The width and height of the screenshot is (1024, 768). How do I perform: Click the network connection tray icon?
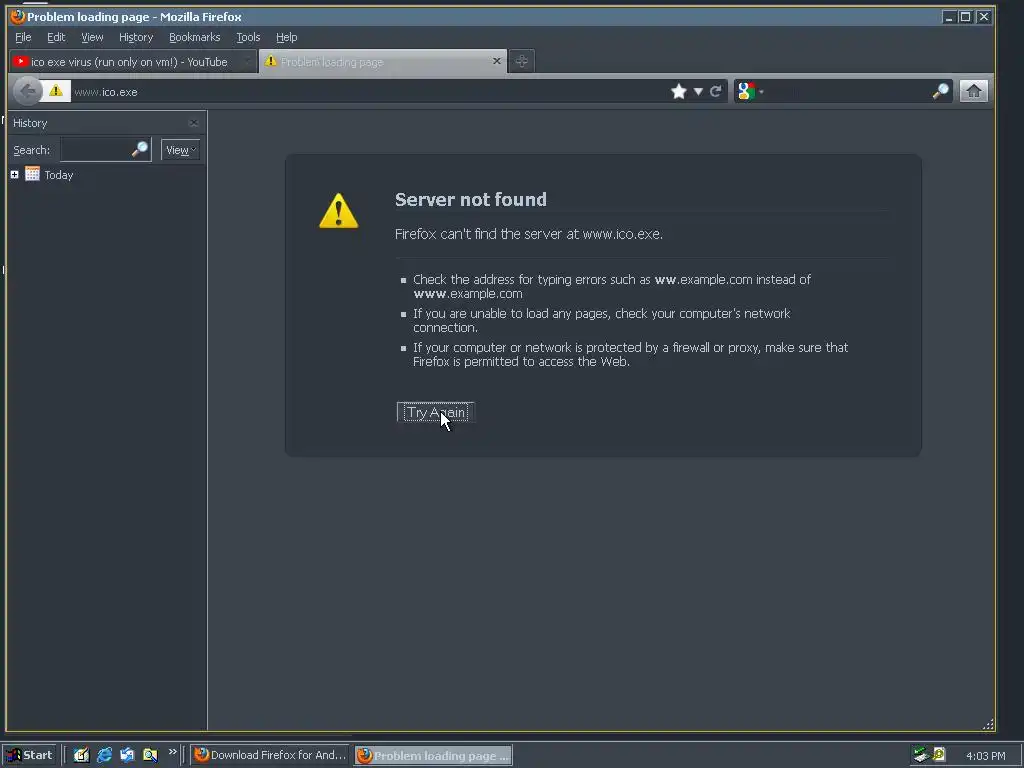point(921,755)
